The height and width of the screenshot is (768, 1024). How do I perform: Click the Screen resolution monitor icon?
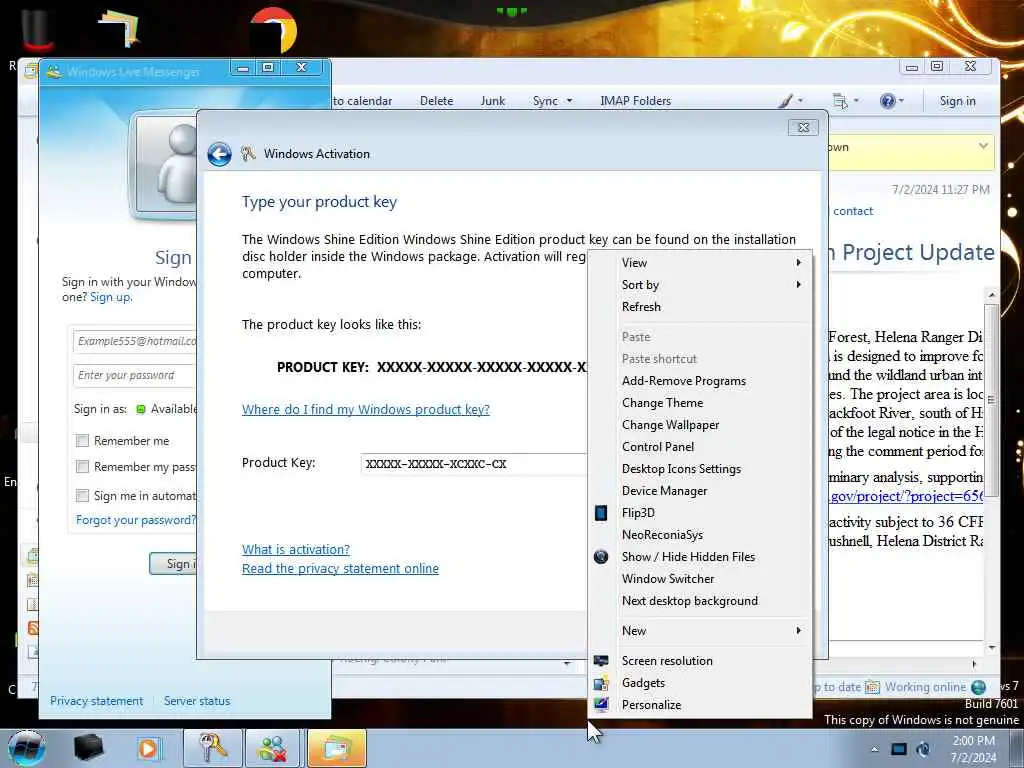pos(601,661)
